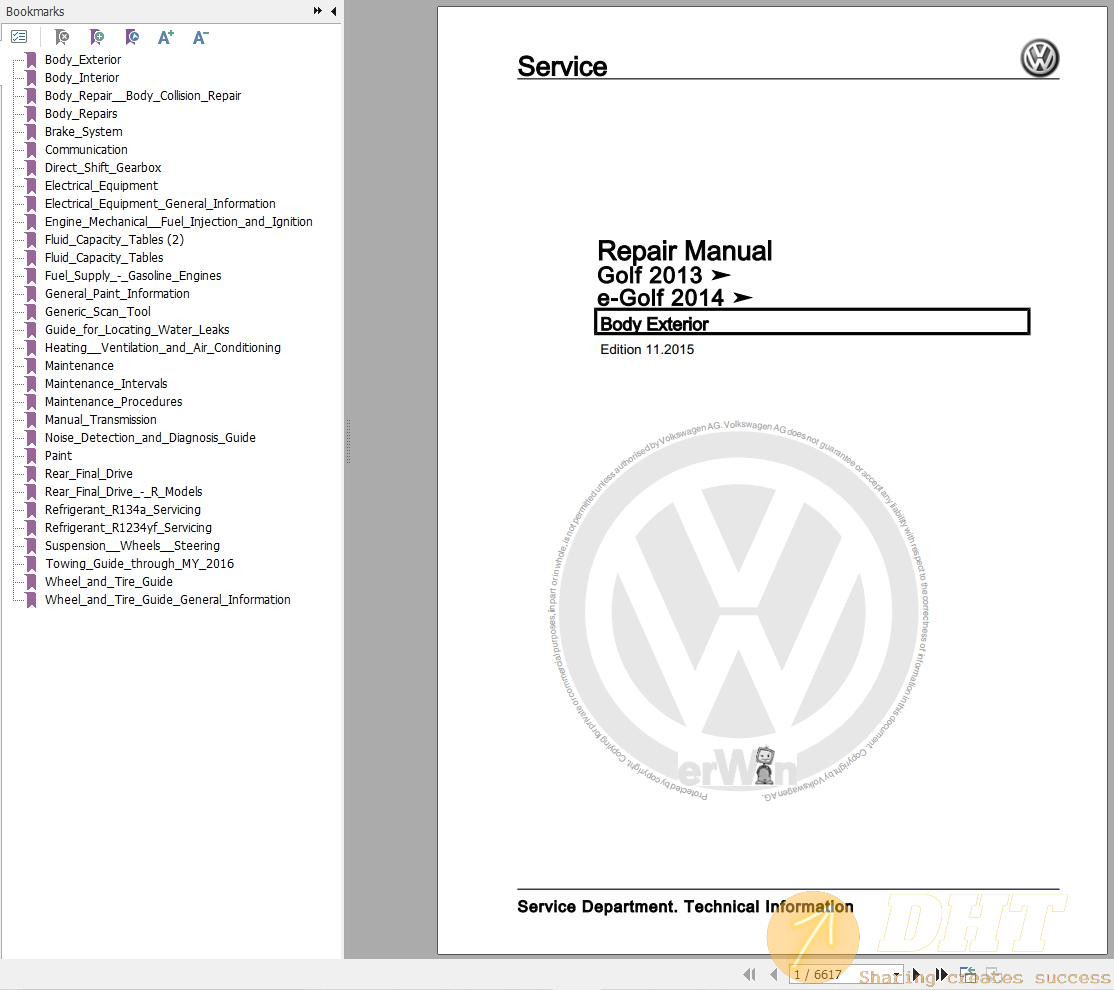Go to the Communication bookmark

click(86, 149)
